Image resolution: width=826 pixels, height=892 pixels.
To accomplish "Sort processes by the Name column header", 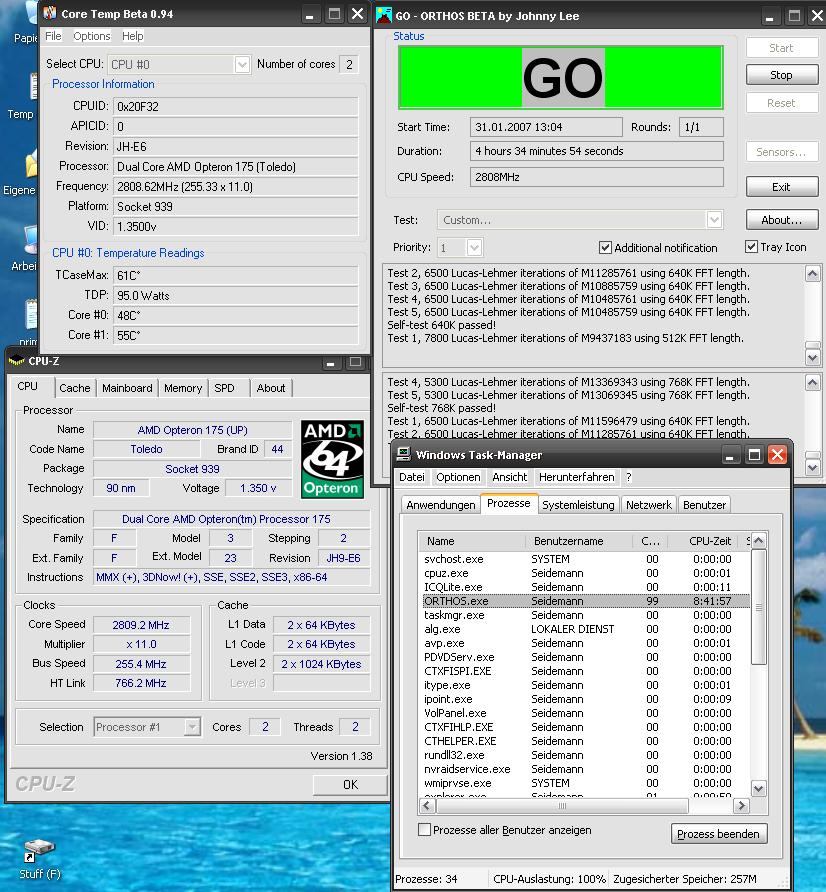I will [471, 540].
